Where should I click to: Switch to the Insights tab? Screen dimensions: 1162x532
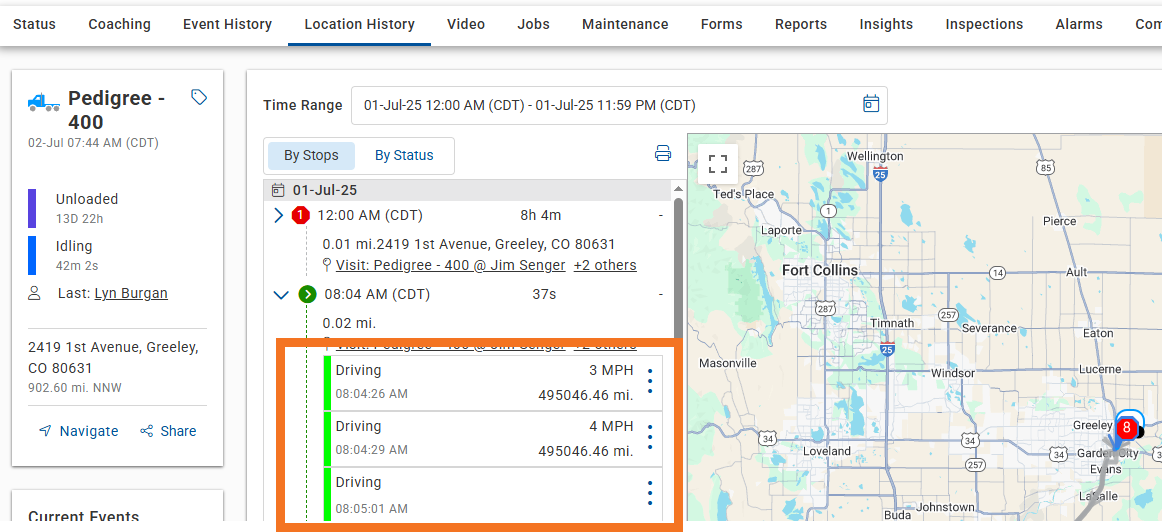pos(886,24)
